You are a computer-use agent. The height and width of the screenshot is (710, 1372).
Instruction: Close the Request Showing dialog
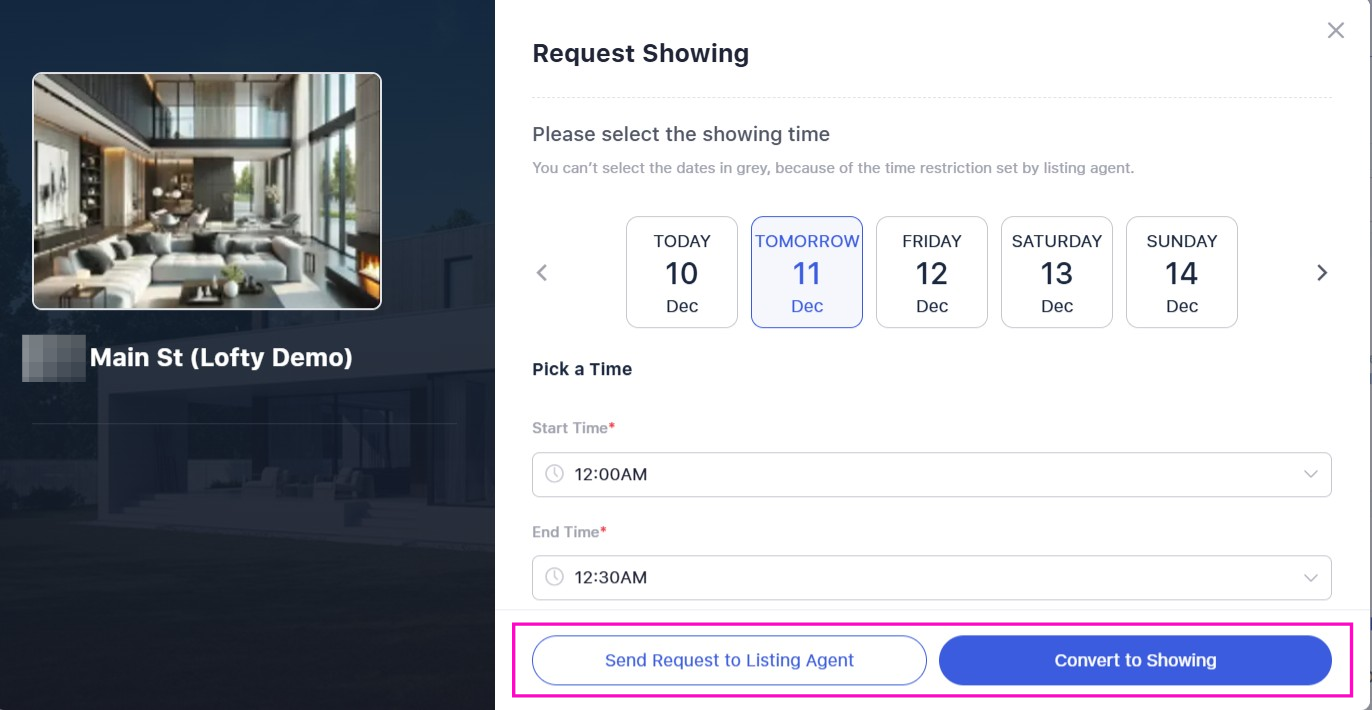[1335, 31]
